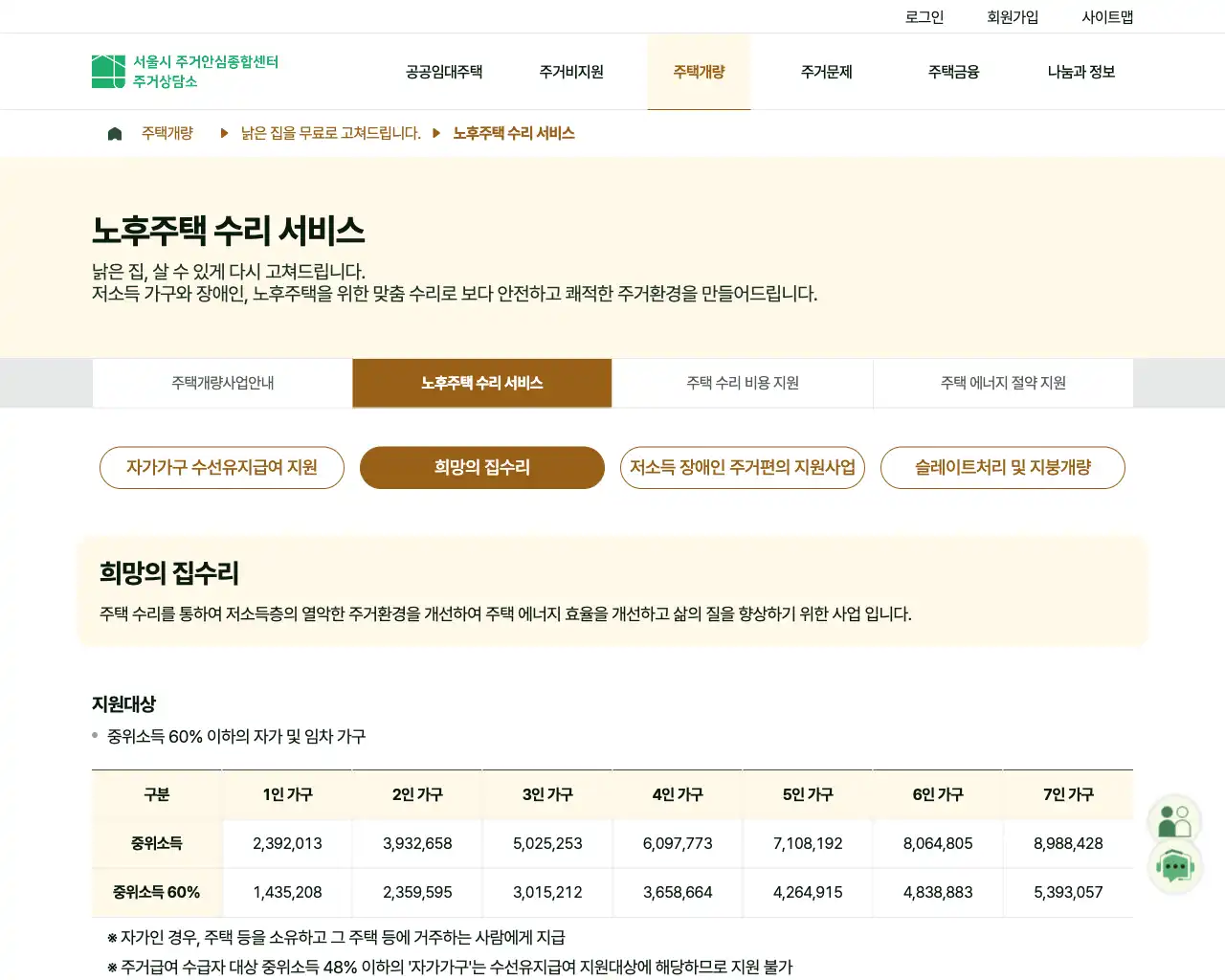Click the arrow before 노후주택 수리 서비스 breadcrumb

pos(436,134)
